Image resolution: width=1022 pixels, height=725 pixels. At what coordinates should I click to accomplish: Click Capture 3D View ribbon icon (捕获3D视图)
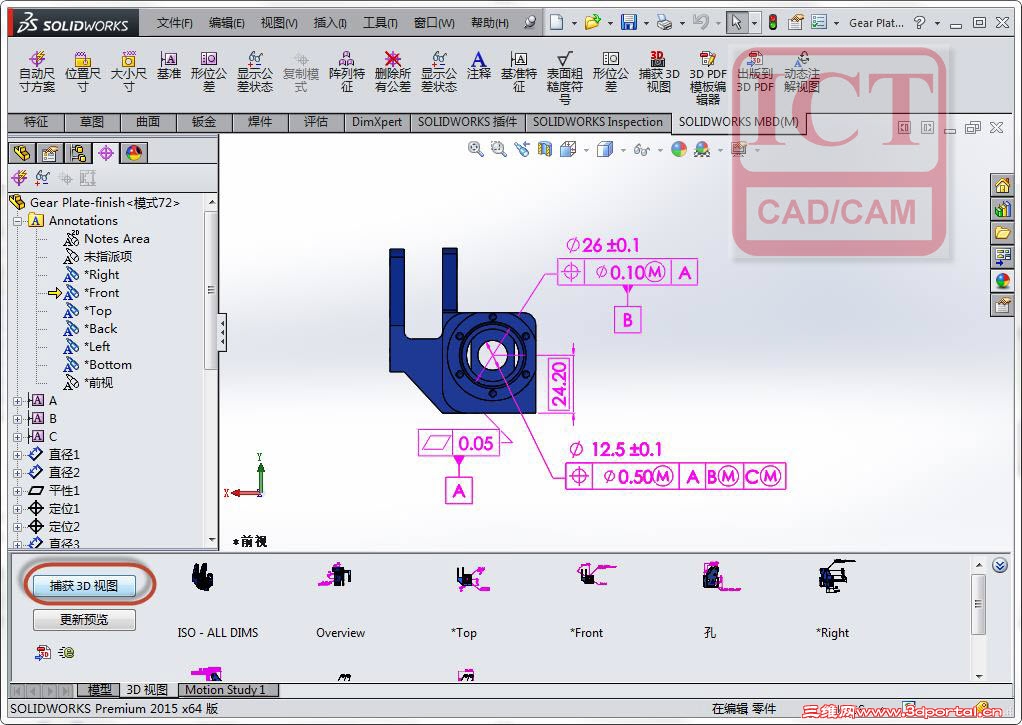pos(658,72)
